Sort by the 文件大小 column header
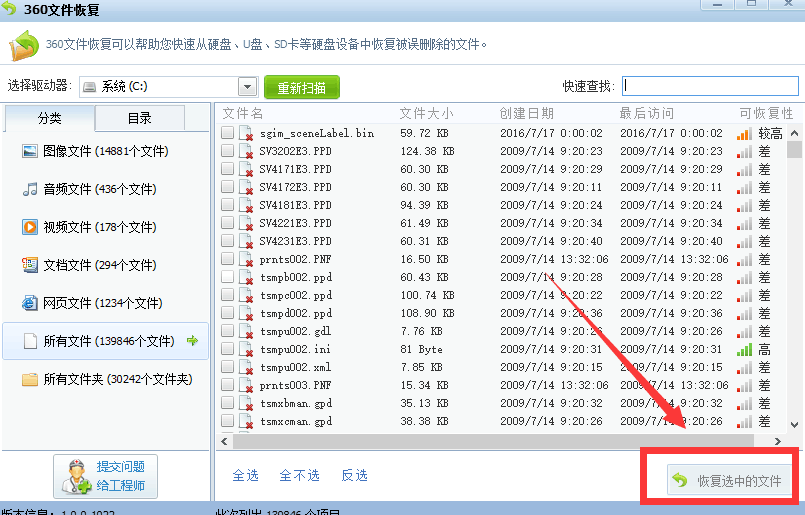 [x=426, y=113]
